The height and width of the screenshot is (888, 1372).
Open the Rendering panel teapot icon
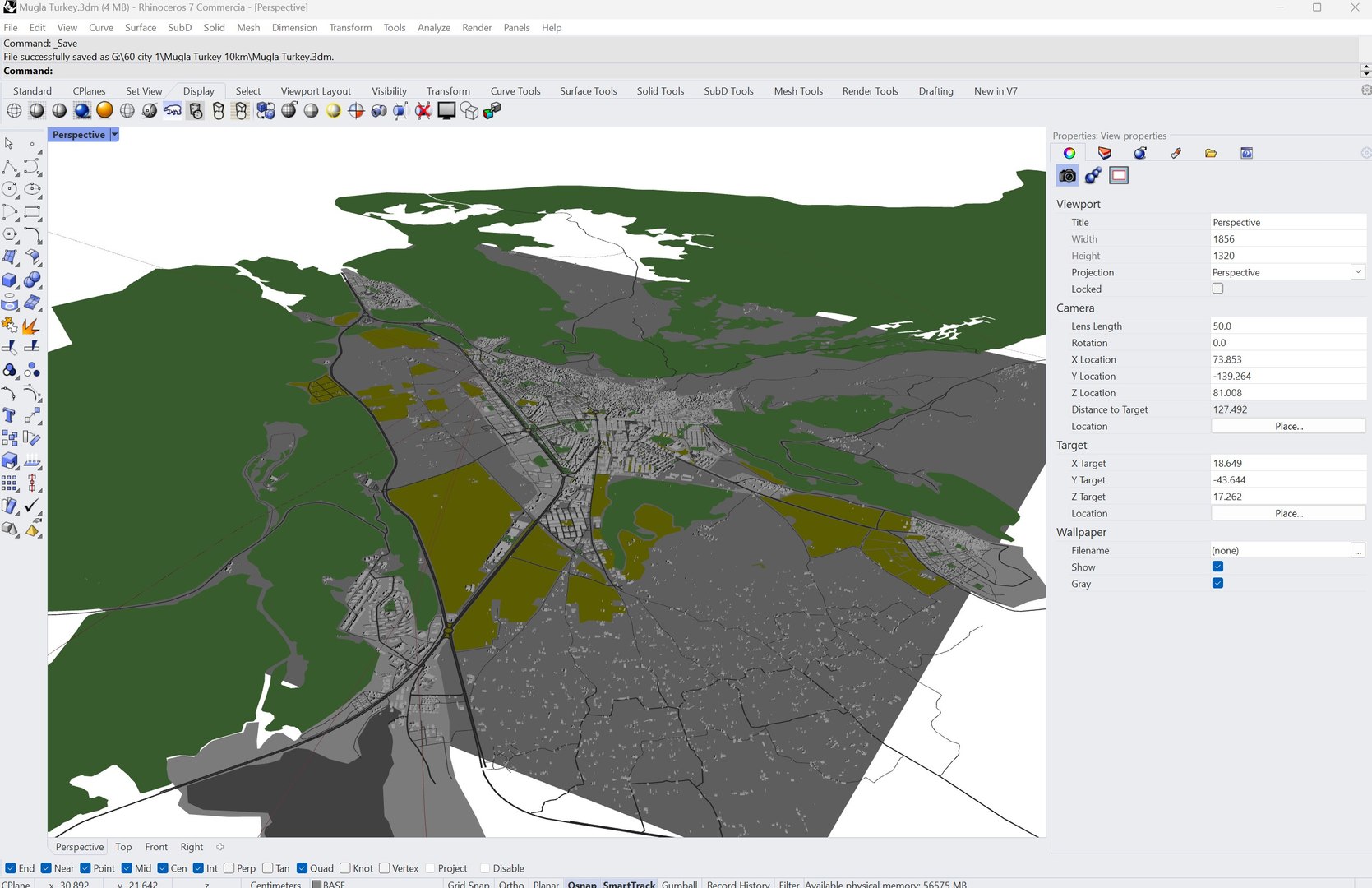pyautogui.click(x=1140, y=153)
